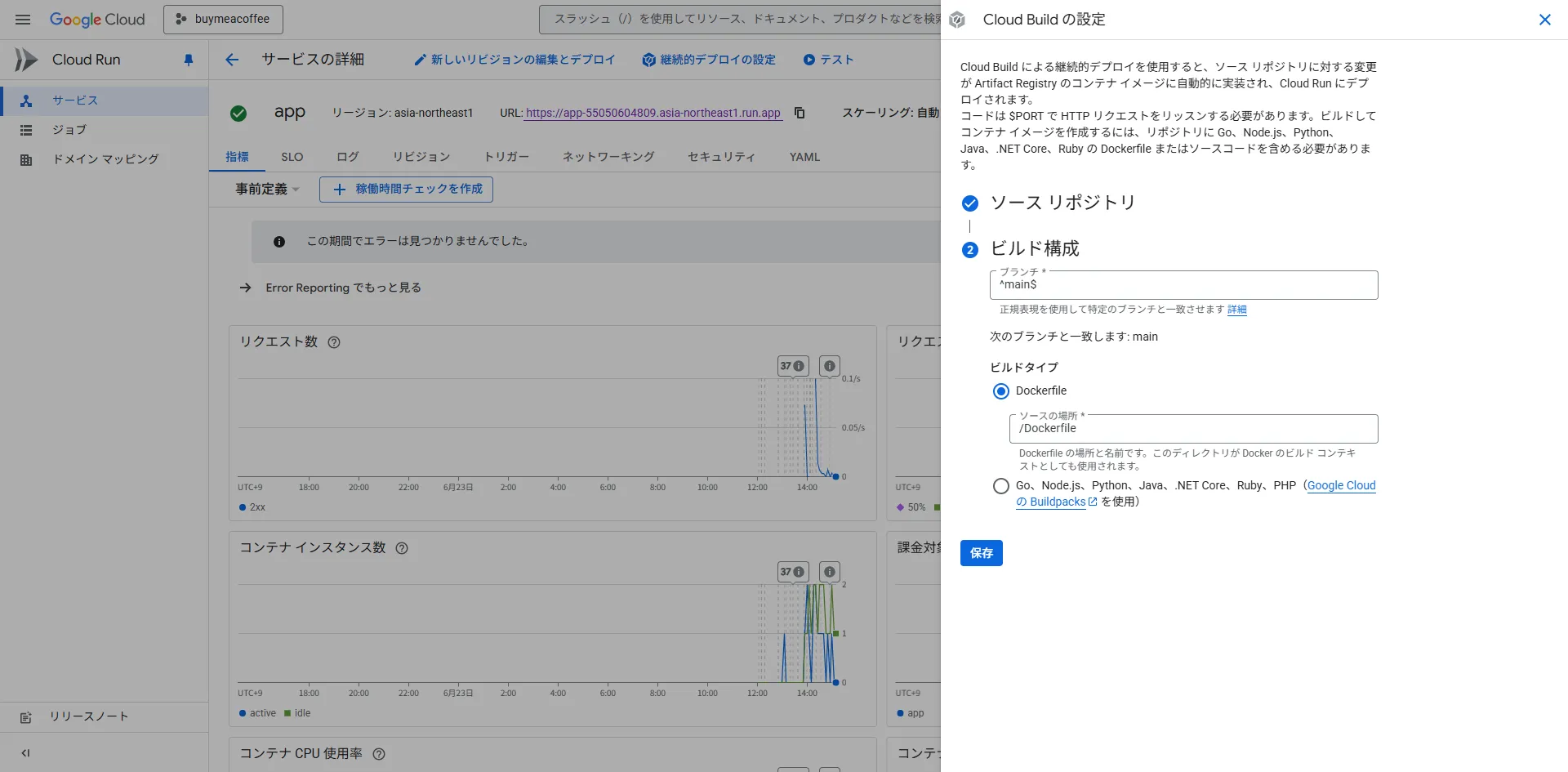Switch to the YAML tab
The width and height of the screenshot is (1568, 772).
[804, 157]
